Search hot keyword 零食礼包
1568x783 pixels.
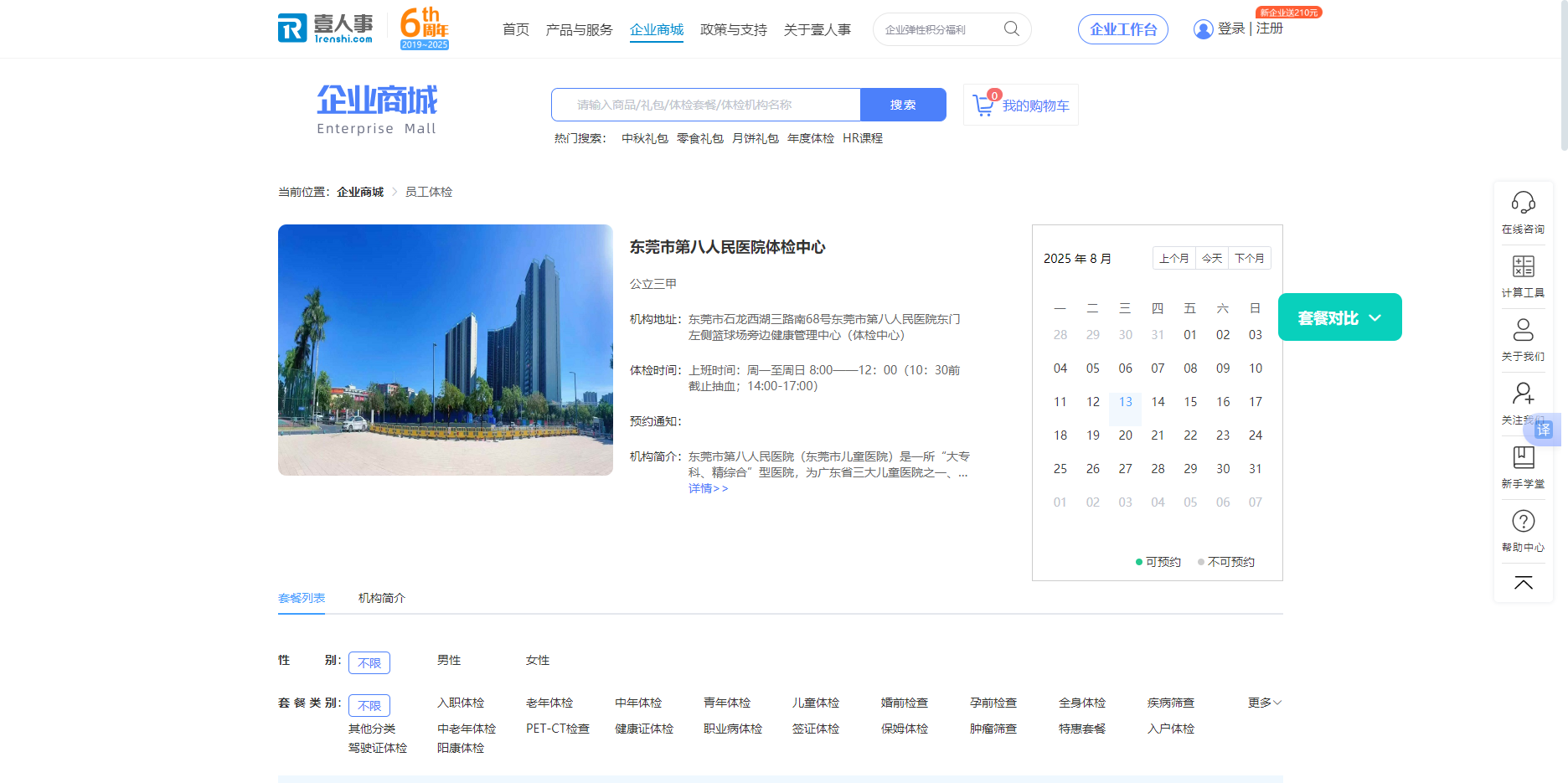(700, 138)
